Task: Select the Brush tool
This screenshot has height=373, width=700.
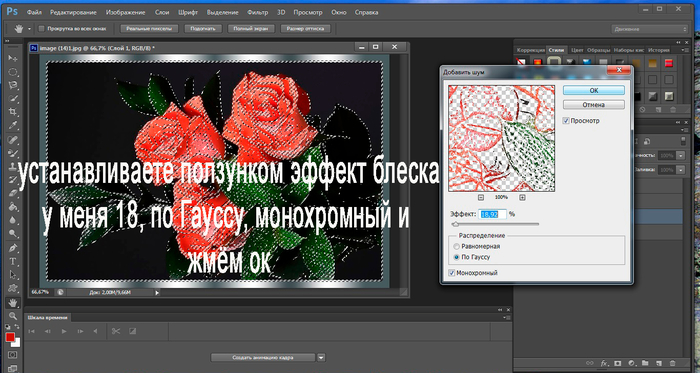Action: (13, 153)
